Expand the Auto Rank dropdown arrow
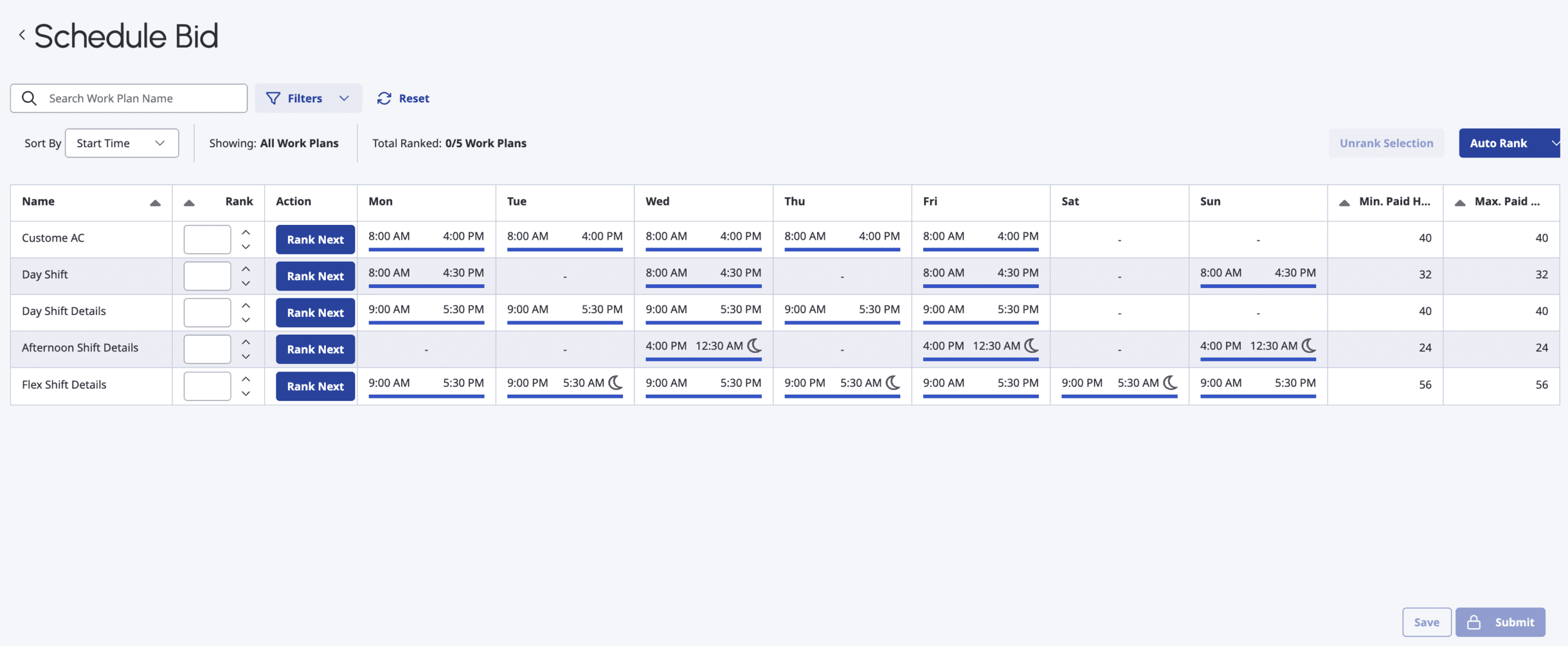 pyautogui.click(x=1555, y=143)
